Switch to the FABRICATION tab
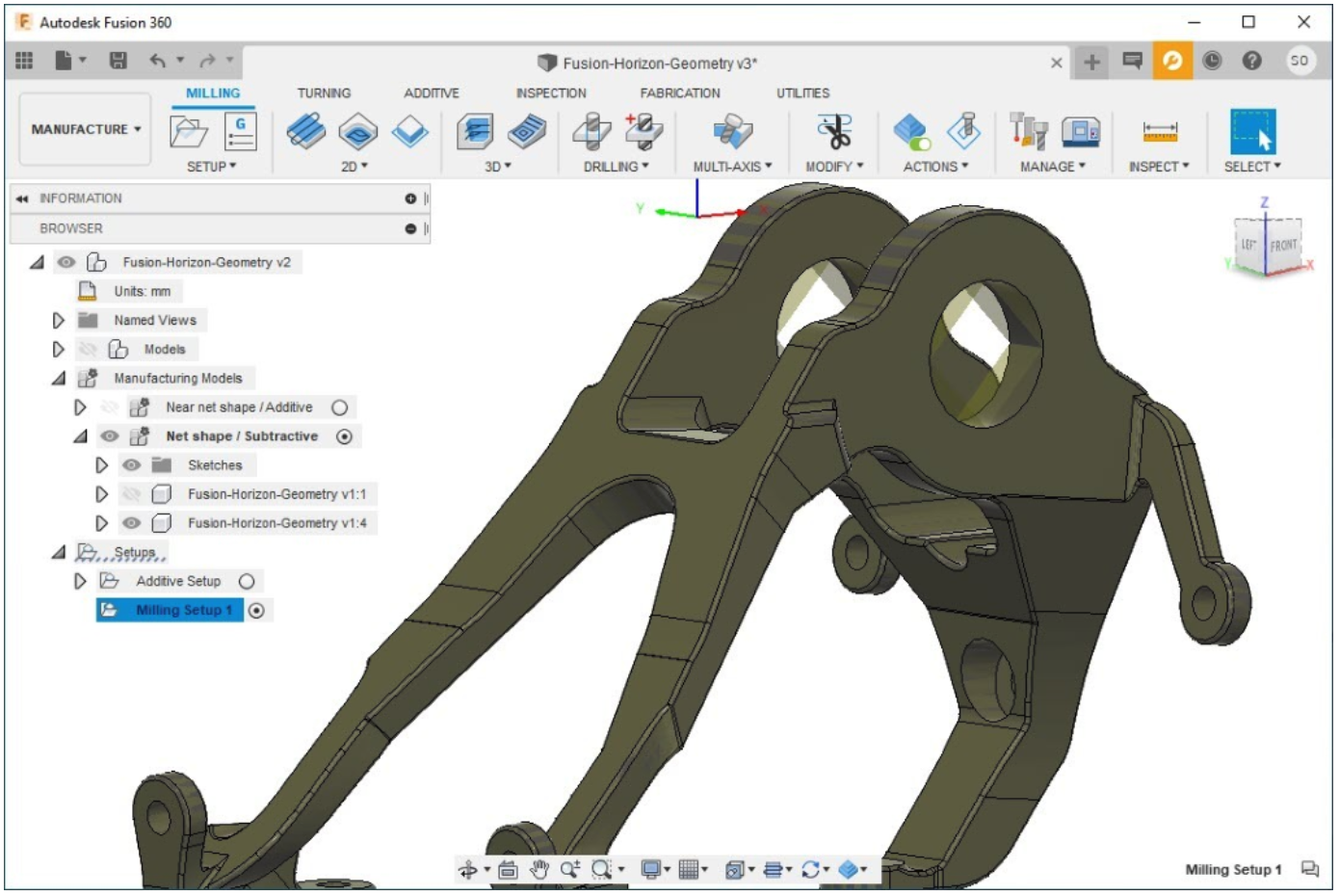1339x896 pixels. point(679,93)
